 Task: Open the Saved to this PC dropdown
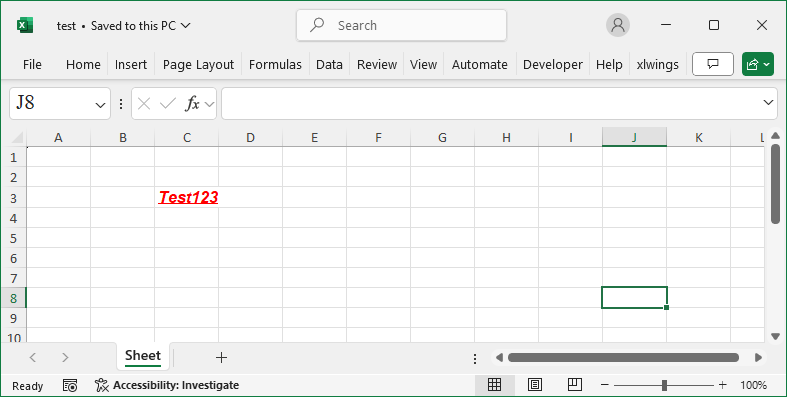click(185, 25)
